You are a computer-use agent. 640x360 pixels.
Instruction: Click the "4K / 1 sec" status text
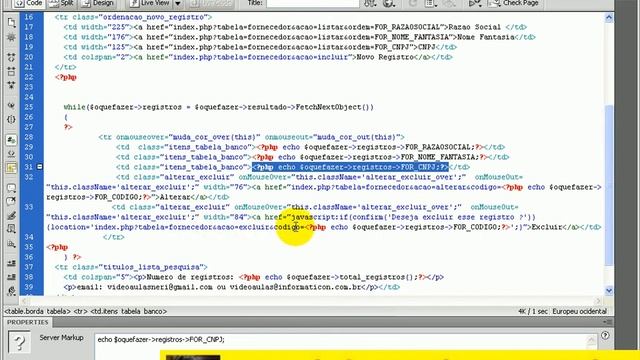(533, 311)
